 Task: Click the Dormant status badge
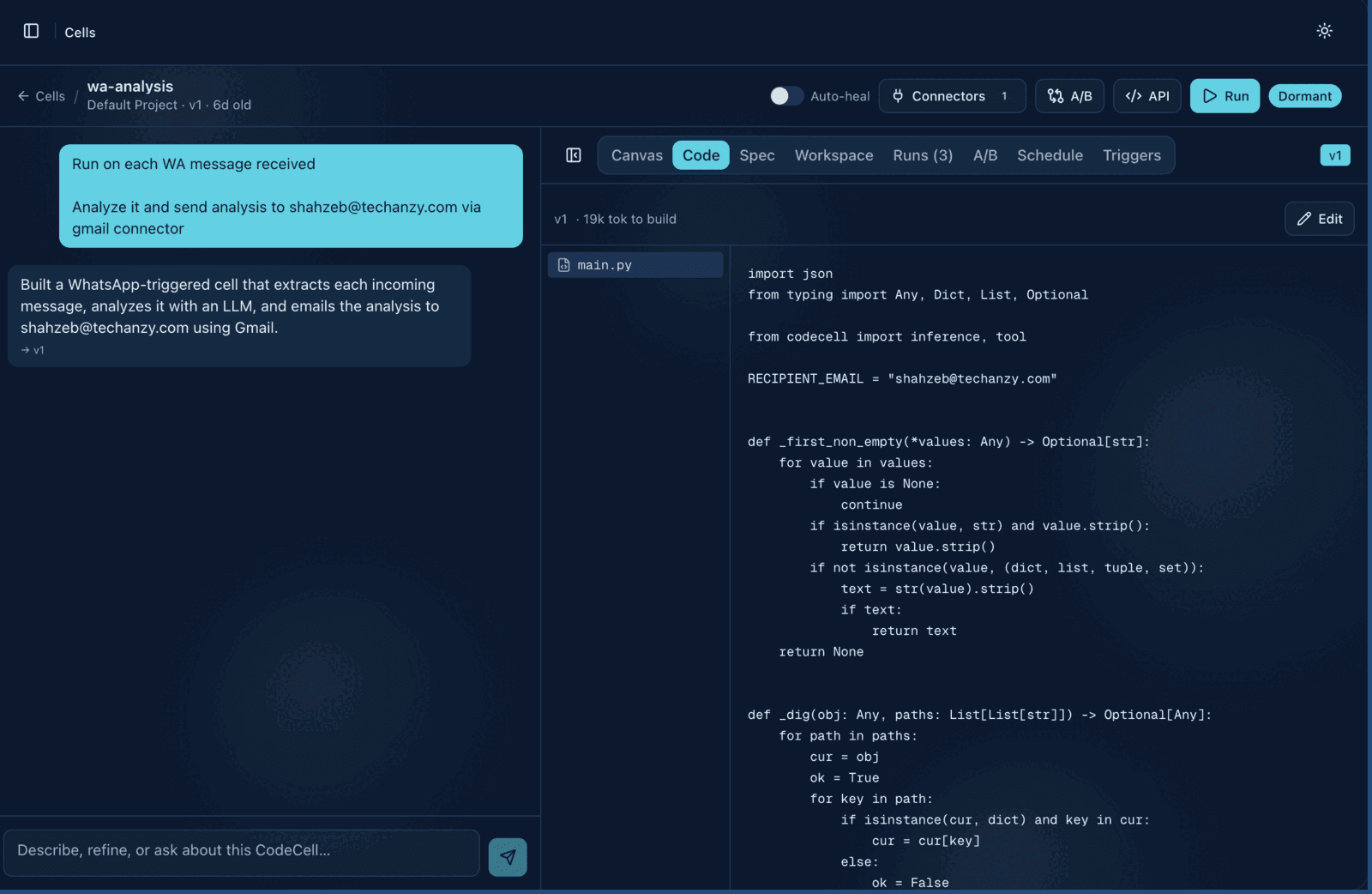click(x=1304, y=96)
